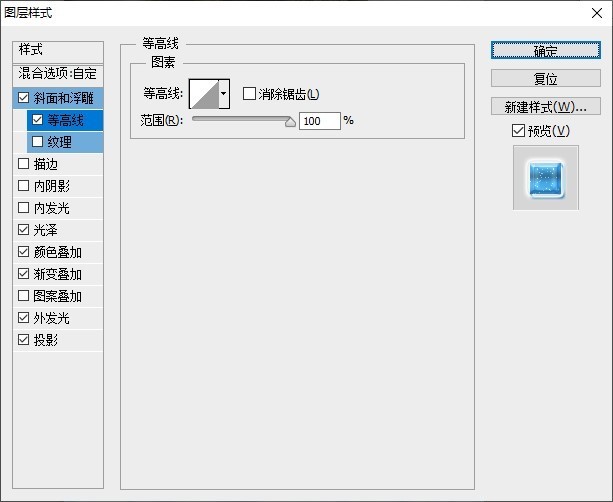Viewport: 613px width, 502px height.
Task: Disable the 光泽 satin effect checkbox
Action: (x=24, y=230)
